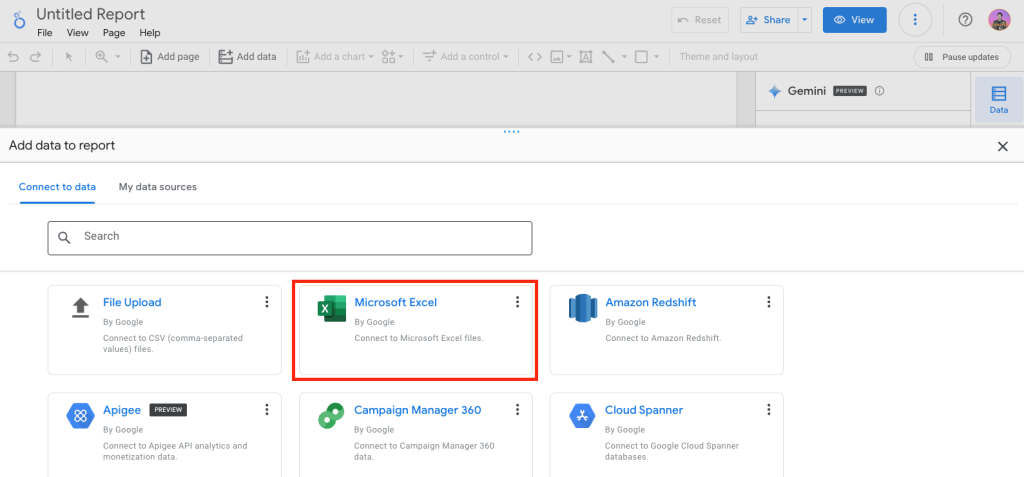Click the Pause updates button
The width and height of the screenshot is (1024, 477).
pyautogui.click(x=962, y=57)
